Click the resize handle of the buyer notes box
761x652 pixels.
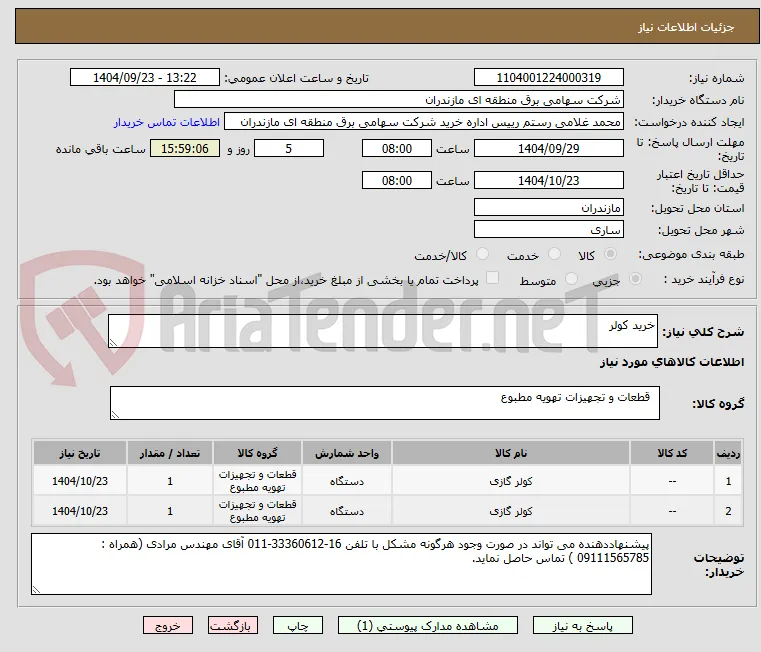(x=36, y=589)
